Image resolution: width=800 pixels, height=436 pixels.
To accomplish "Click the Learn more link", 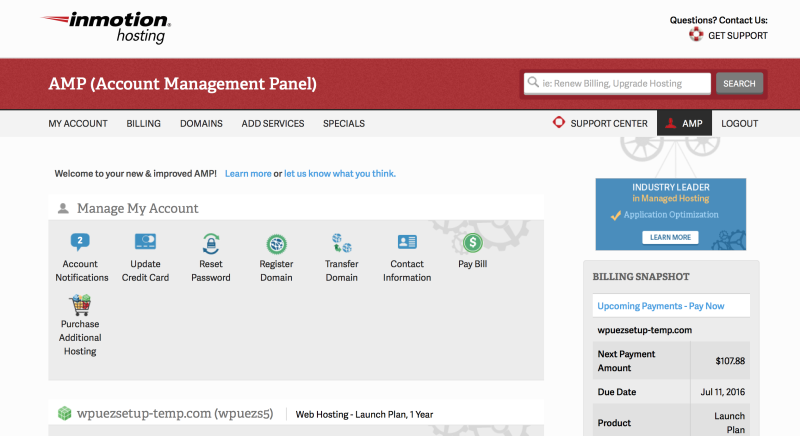I will click(x=248, y=173).
